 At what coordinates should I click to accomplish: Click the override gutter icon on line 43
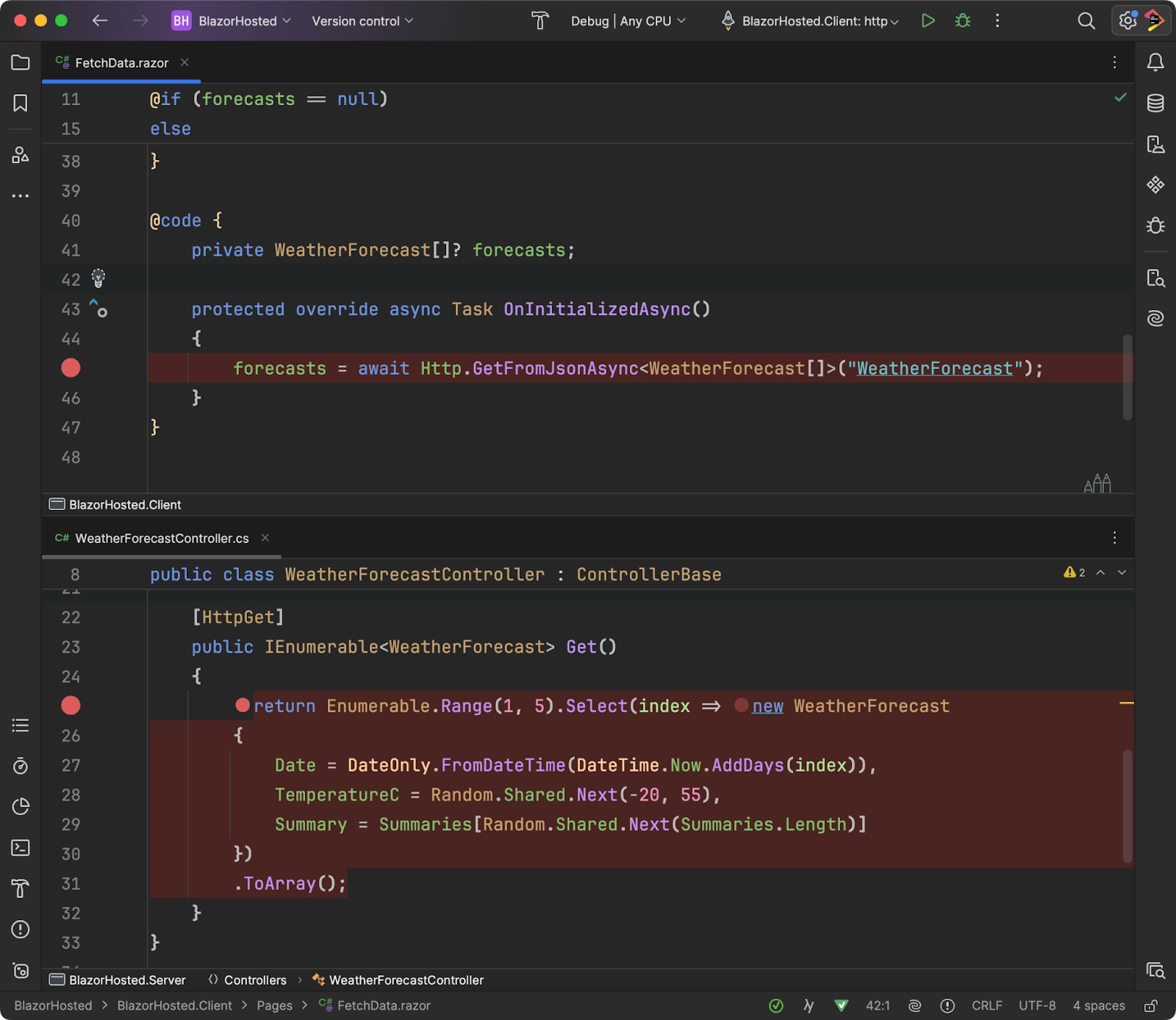[98, 308]
